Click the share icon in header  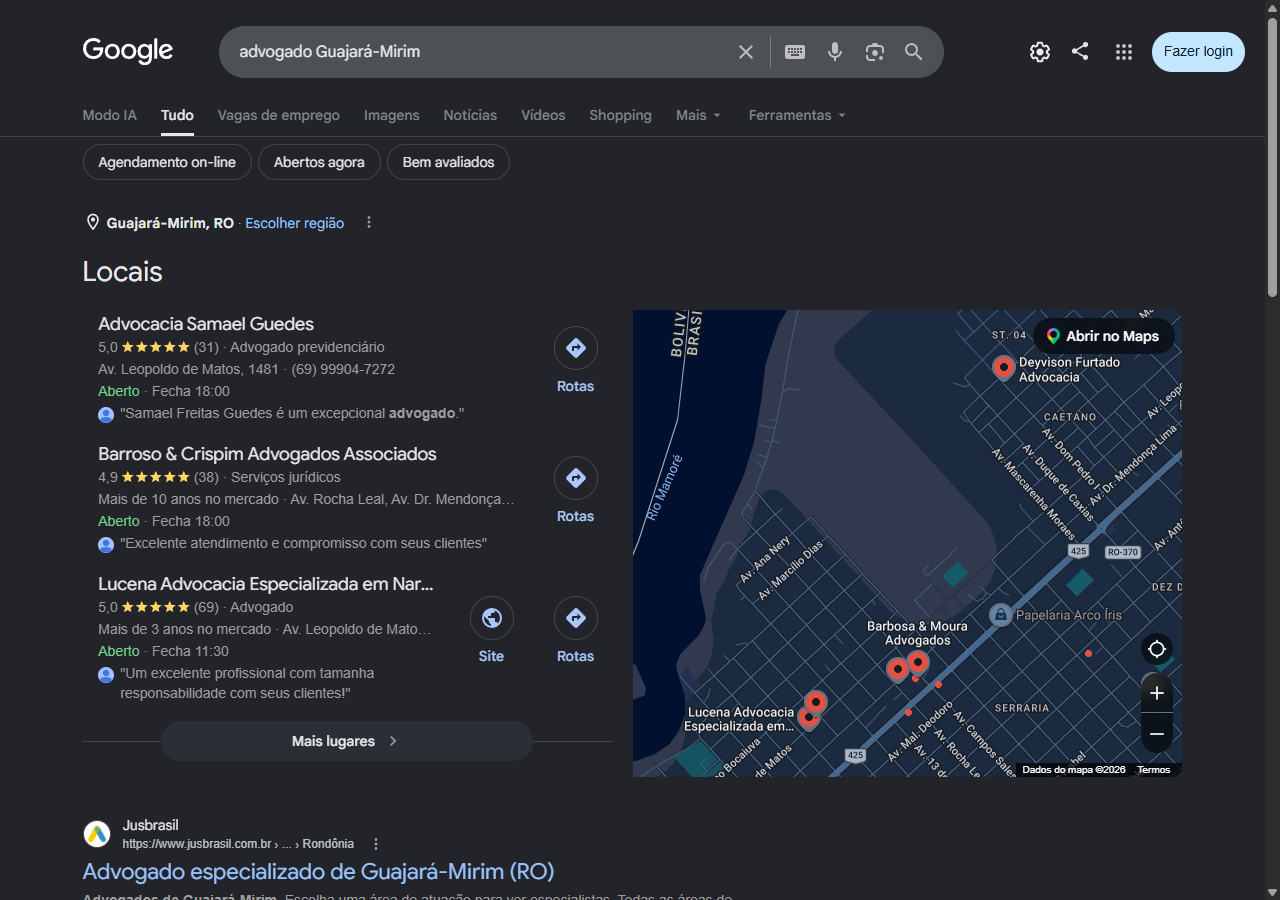[x=1080, y=51]
